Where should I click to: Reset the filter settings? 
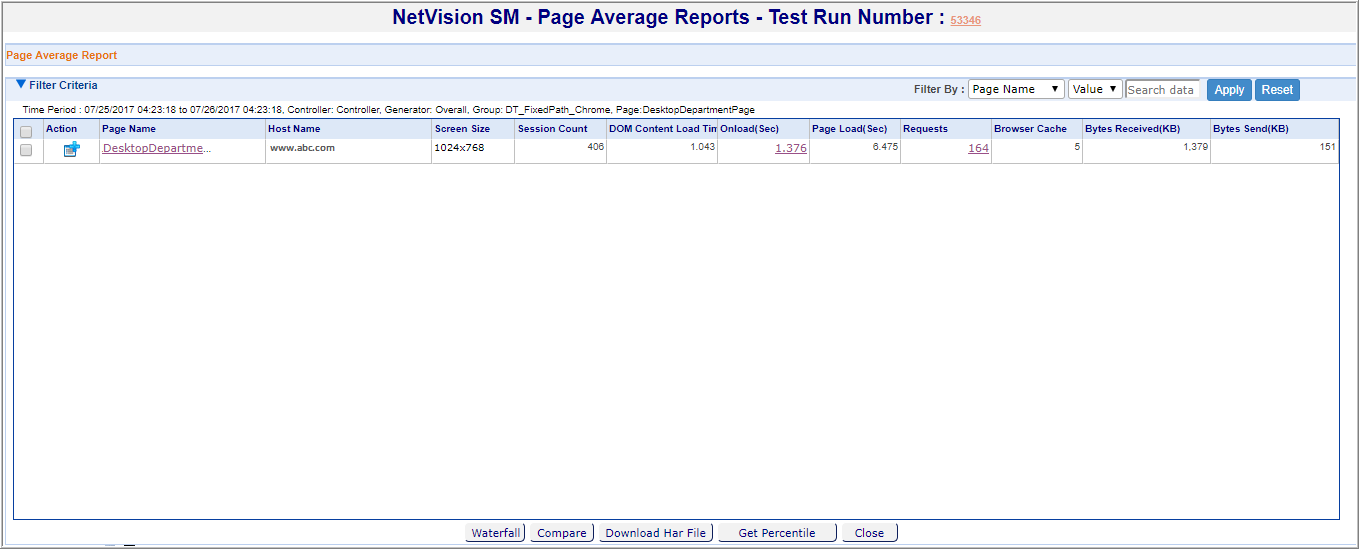(1277, 90)
